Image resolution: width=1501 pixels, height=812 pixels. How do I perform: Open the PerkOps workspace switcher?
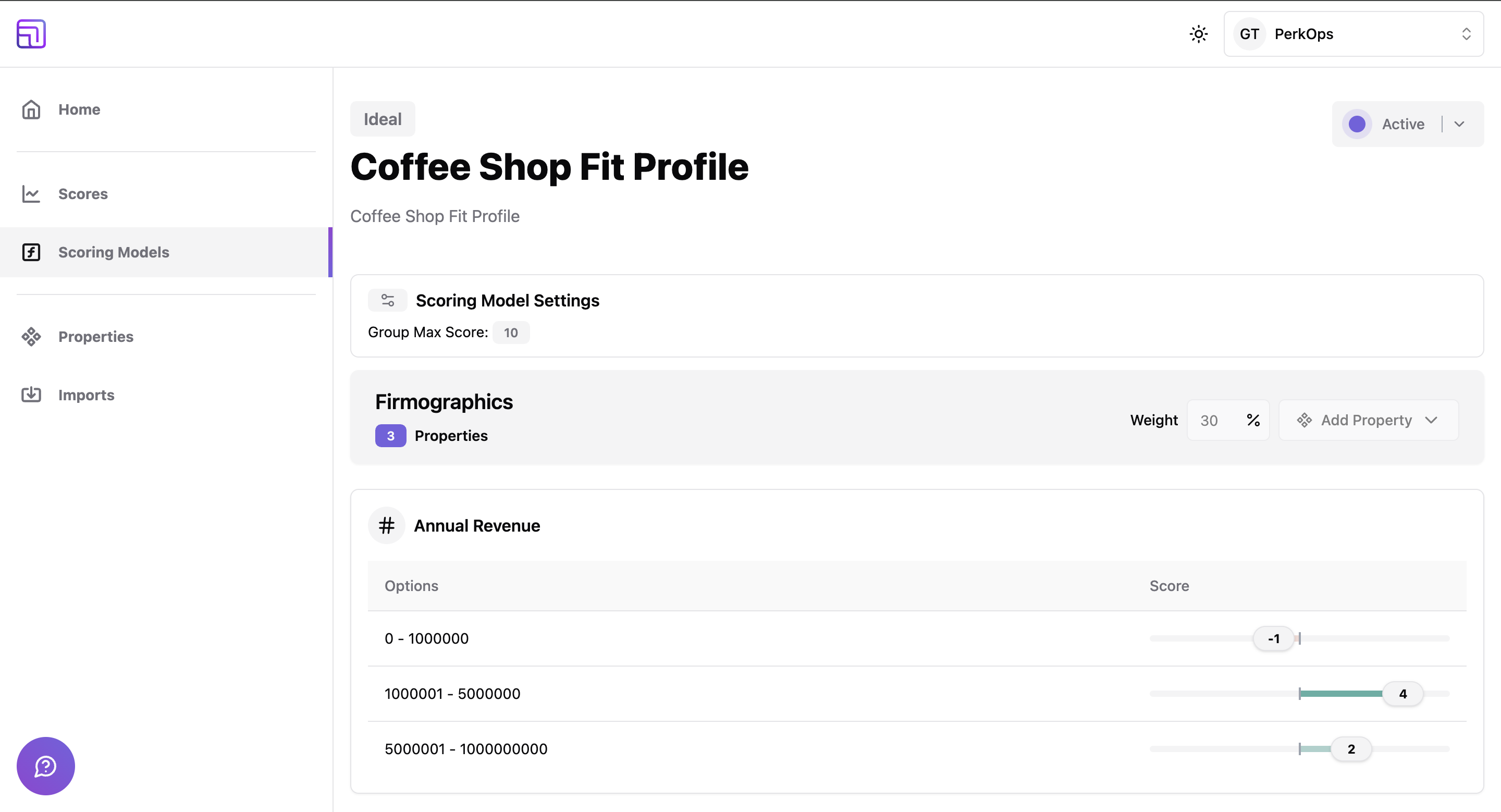1353,34
